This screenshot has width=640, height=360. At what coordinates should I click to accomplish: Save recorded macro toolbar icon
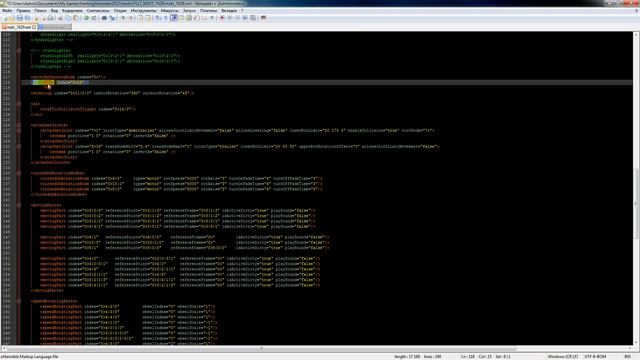tap(253, 18)
